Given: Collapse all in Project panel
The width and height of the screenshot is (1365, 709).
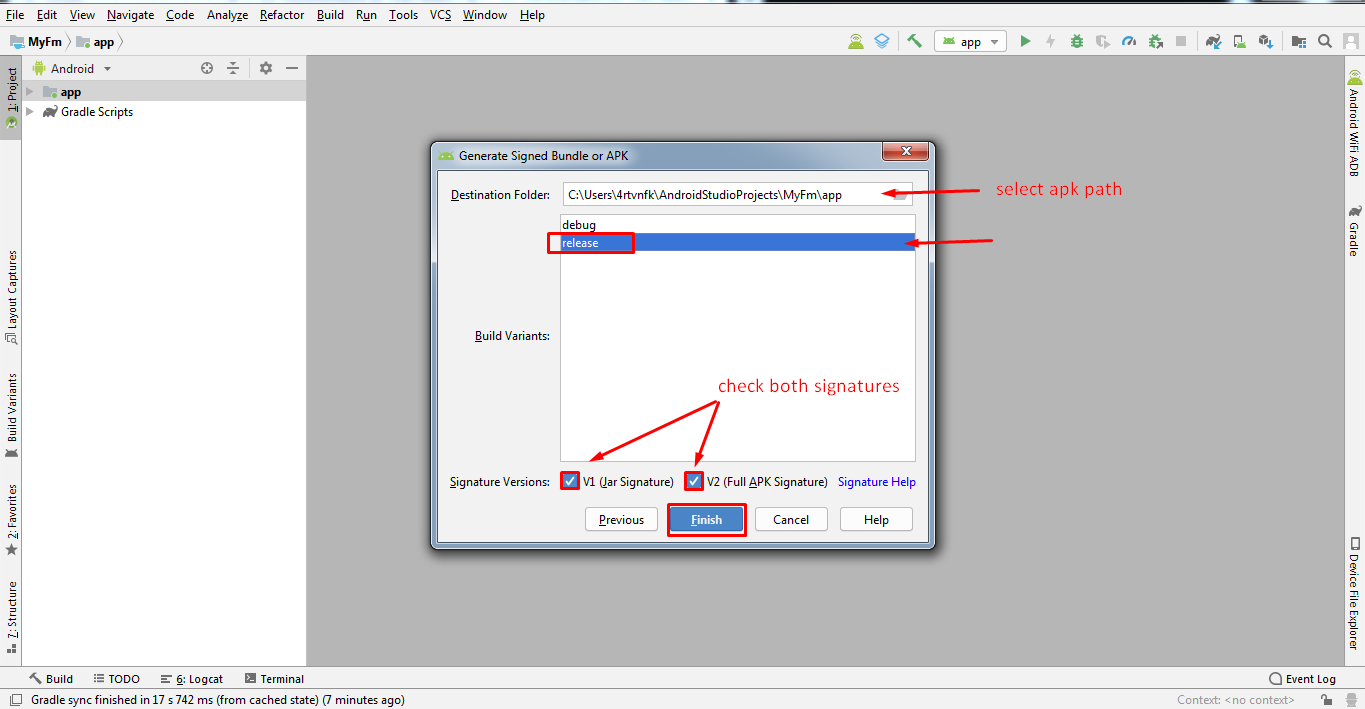Looking at the screenshot, I should point(233,68).
